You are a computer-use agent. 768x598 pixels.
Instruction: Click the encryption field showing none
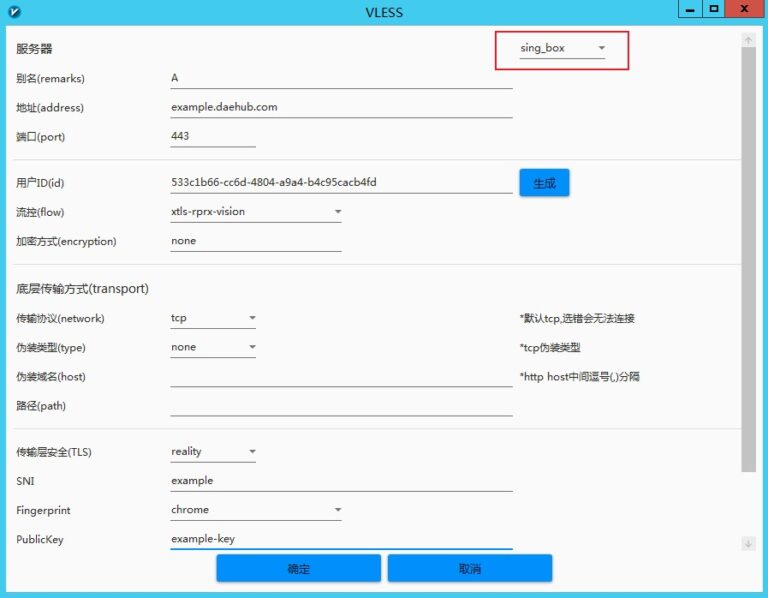click(255, 241)
